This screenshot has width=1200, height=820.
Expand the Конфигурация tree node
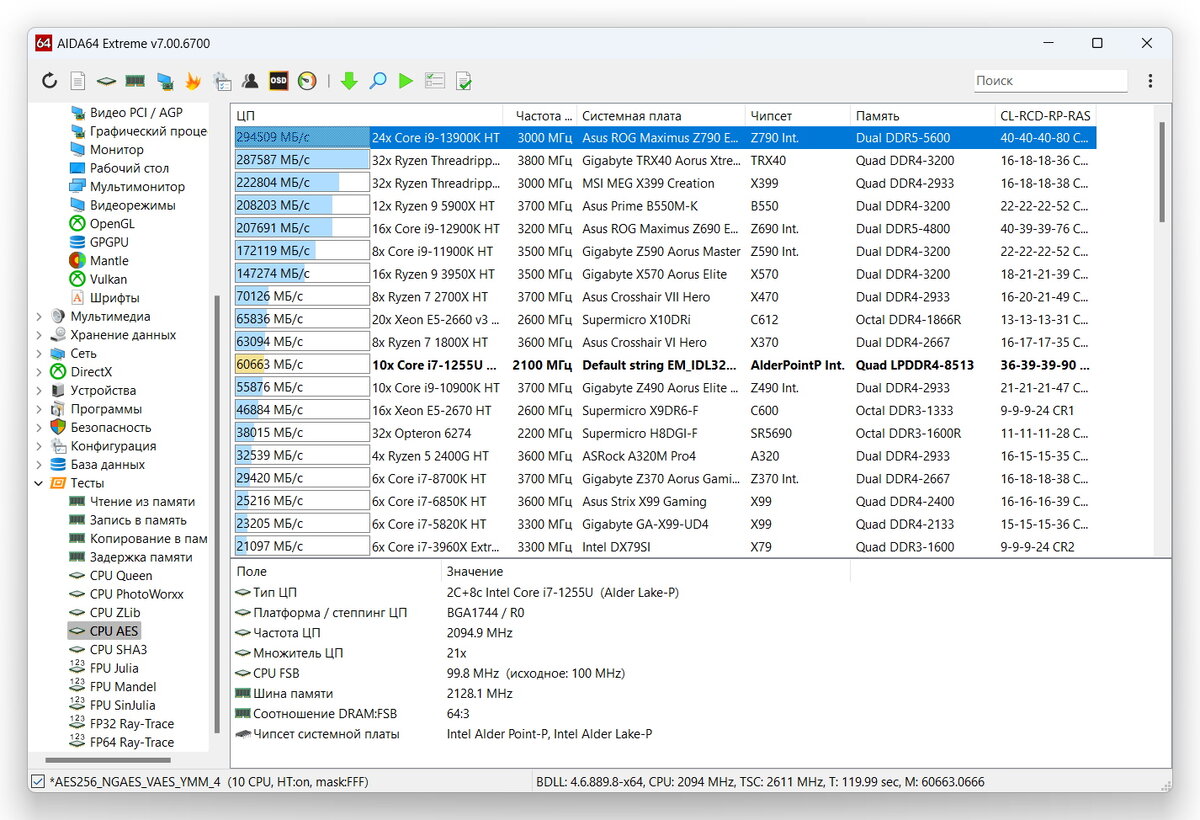[38, 446]
